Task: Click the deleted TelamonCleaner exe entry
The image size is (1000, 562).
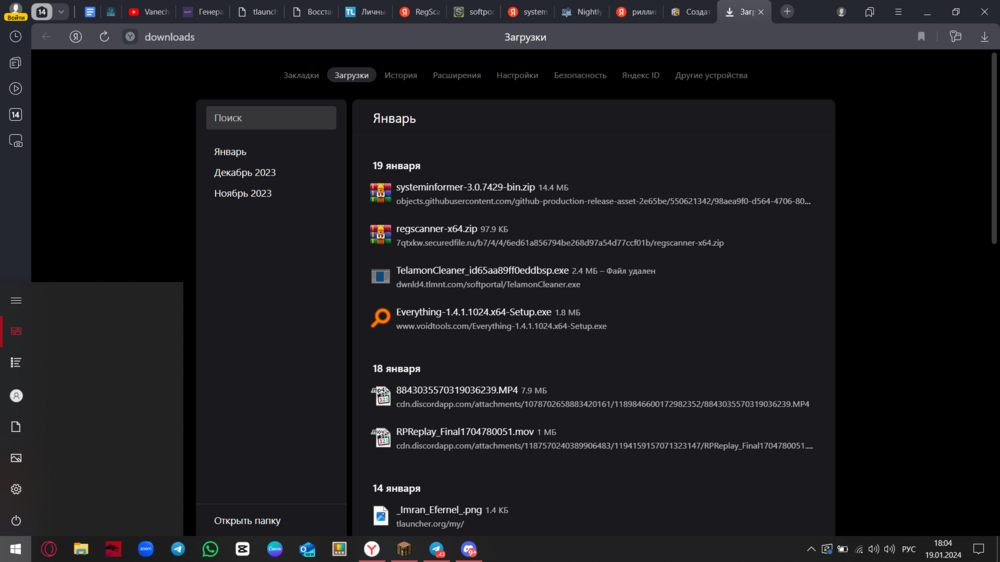Action: (482, 270)
